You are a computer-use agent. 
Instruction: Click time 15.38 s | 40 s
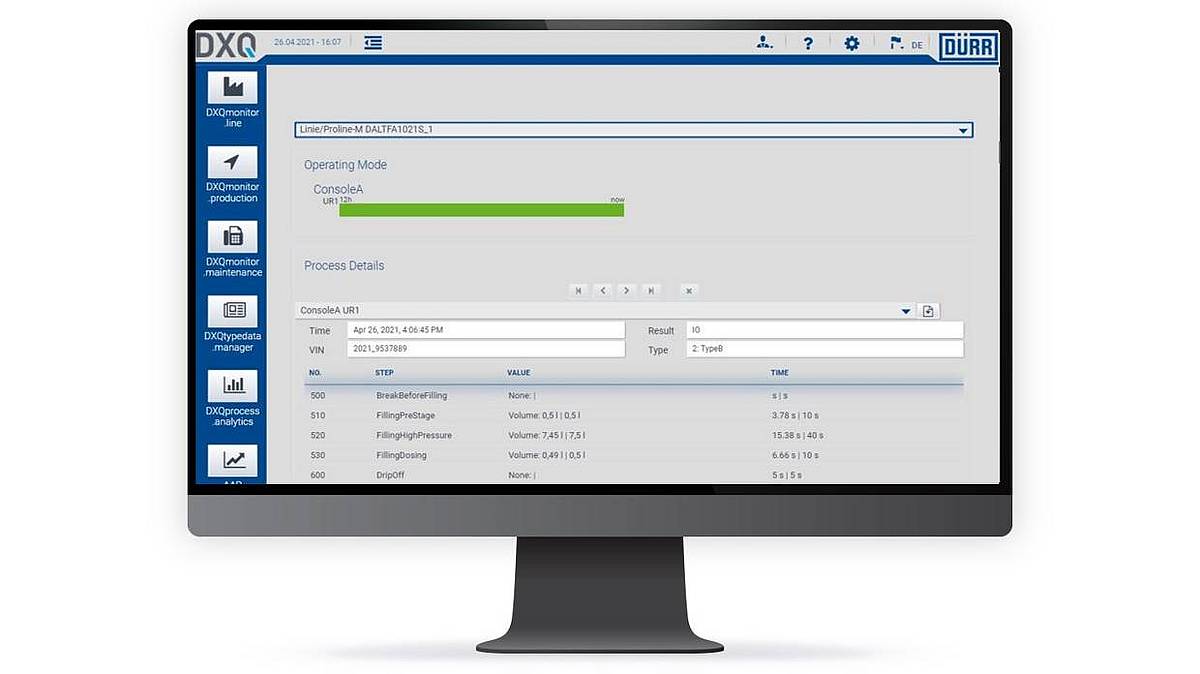tap(797, 435)
